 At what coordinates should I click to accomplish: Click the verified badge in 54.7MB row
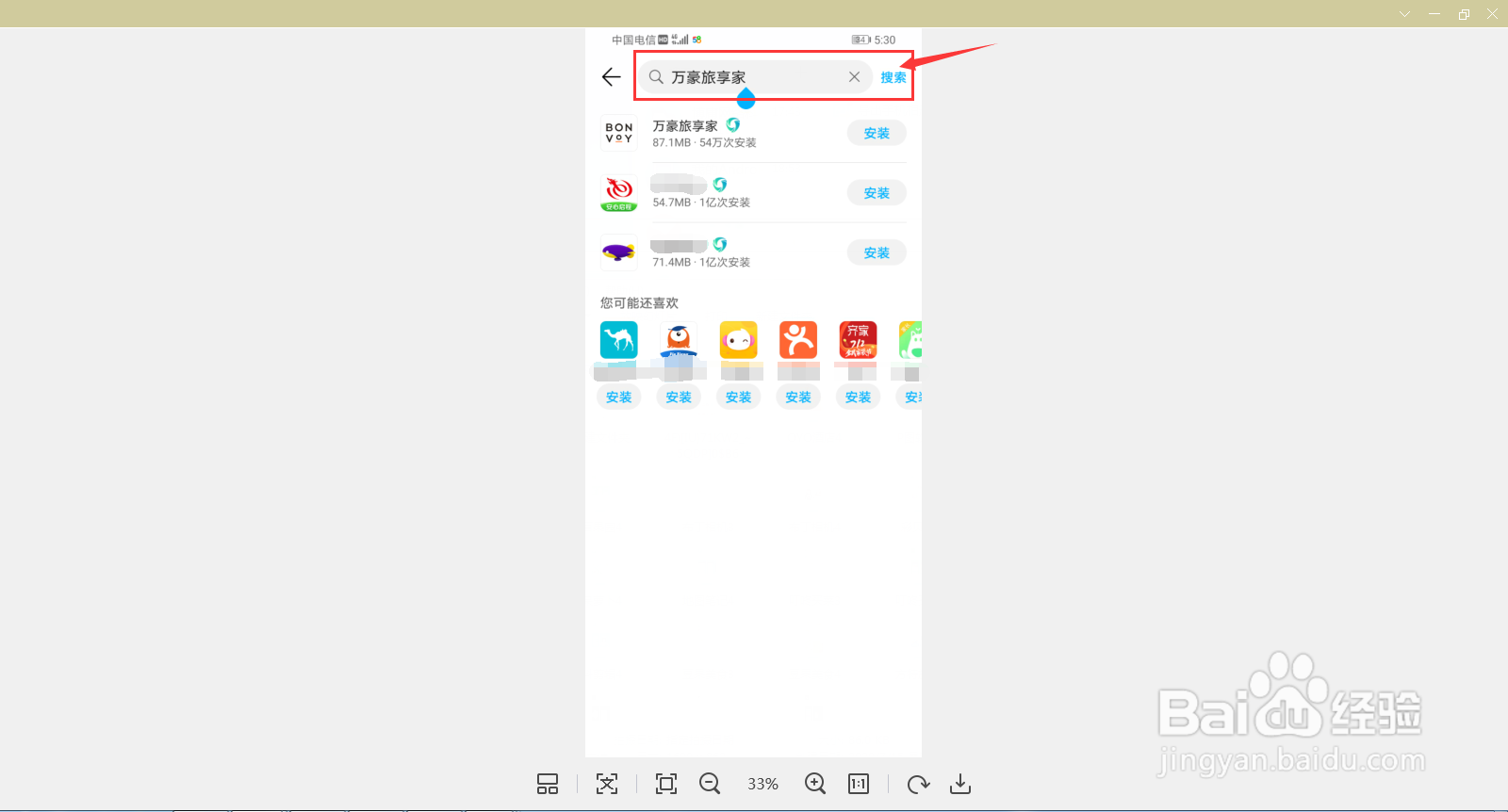tap(720, 185)
